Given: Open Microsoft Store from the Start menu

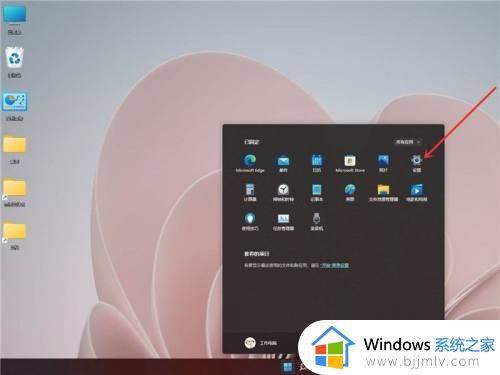Looking at the screenshot, I should (x=350, y=163).
